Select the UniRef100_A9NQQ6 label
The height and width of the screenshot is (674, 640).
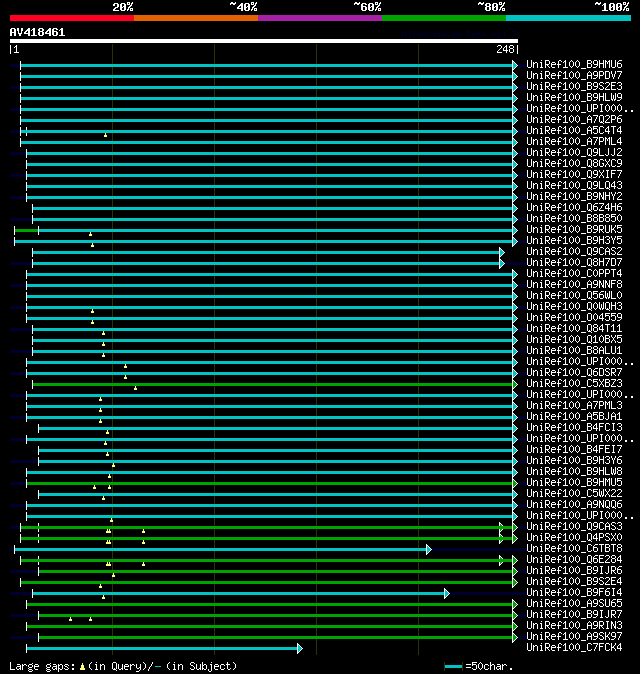point(574,505)
